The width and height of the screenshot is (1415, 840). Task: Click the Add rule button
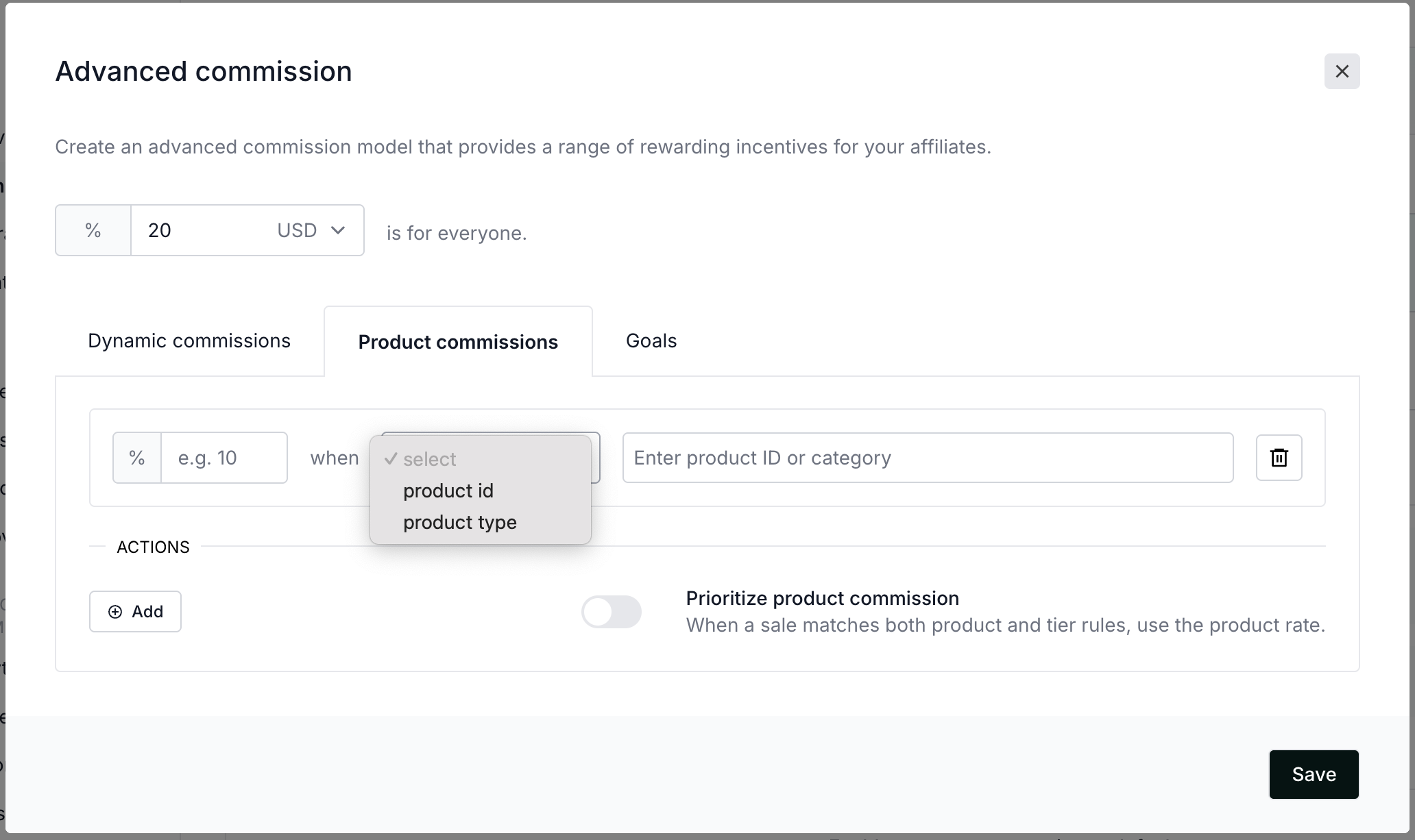click(135, 612)
